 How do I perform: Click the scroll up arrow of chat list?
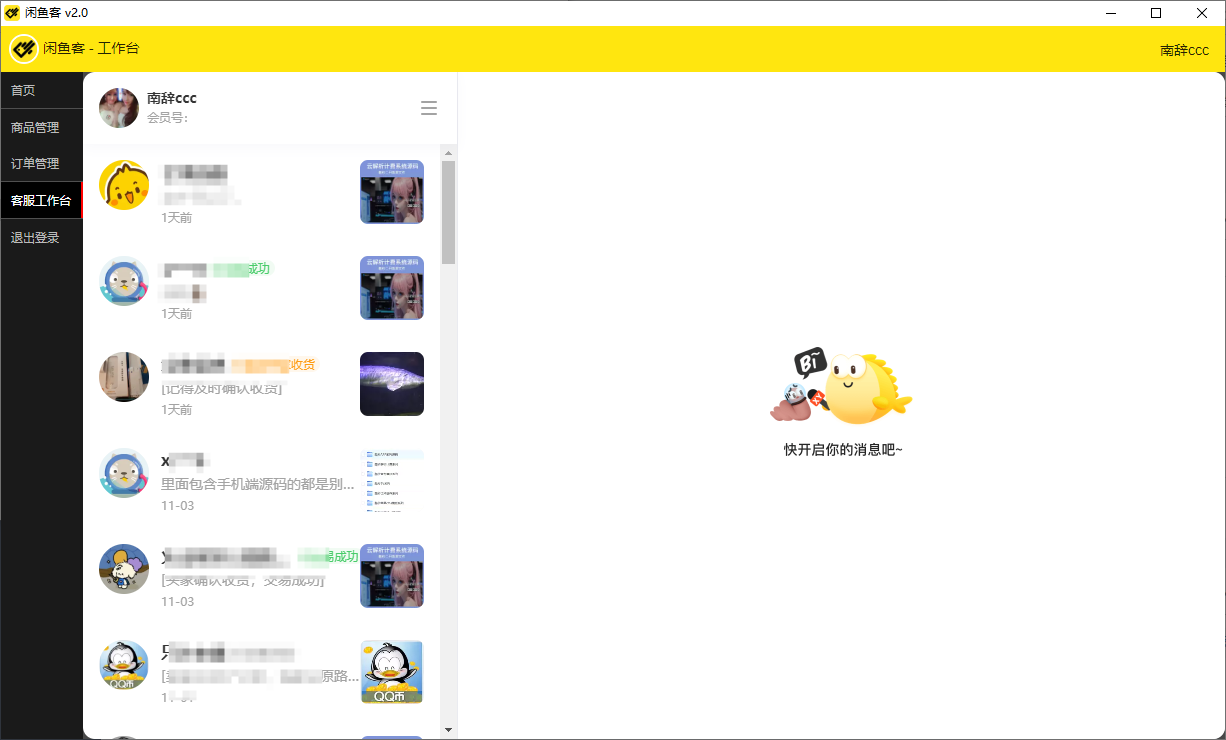(x=449, y=153)
